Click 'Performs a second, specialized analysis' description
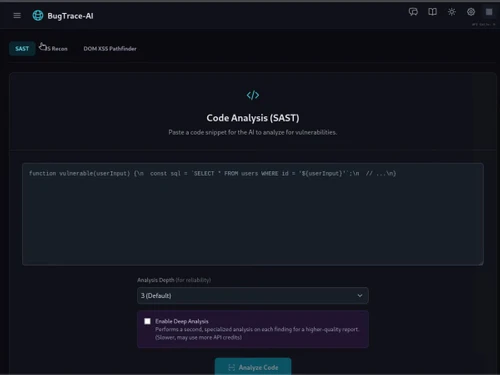The height and width of the screenshot is (375, 500). pyautogui.click(x=257, y=333)
